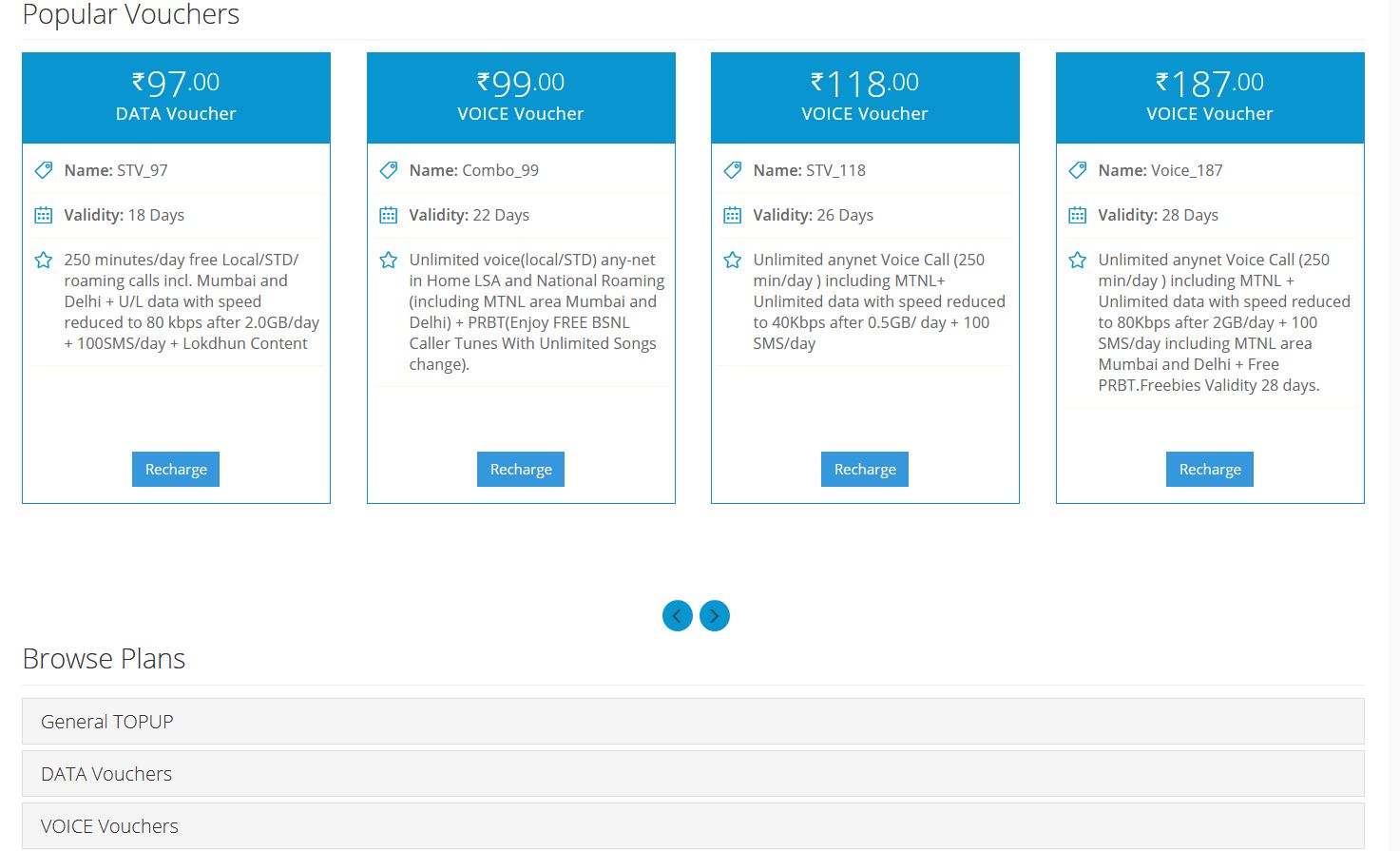Click the name tag icon on STV_97 card

44,170
